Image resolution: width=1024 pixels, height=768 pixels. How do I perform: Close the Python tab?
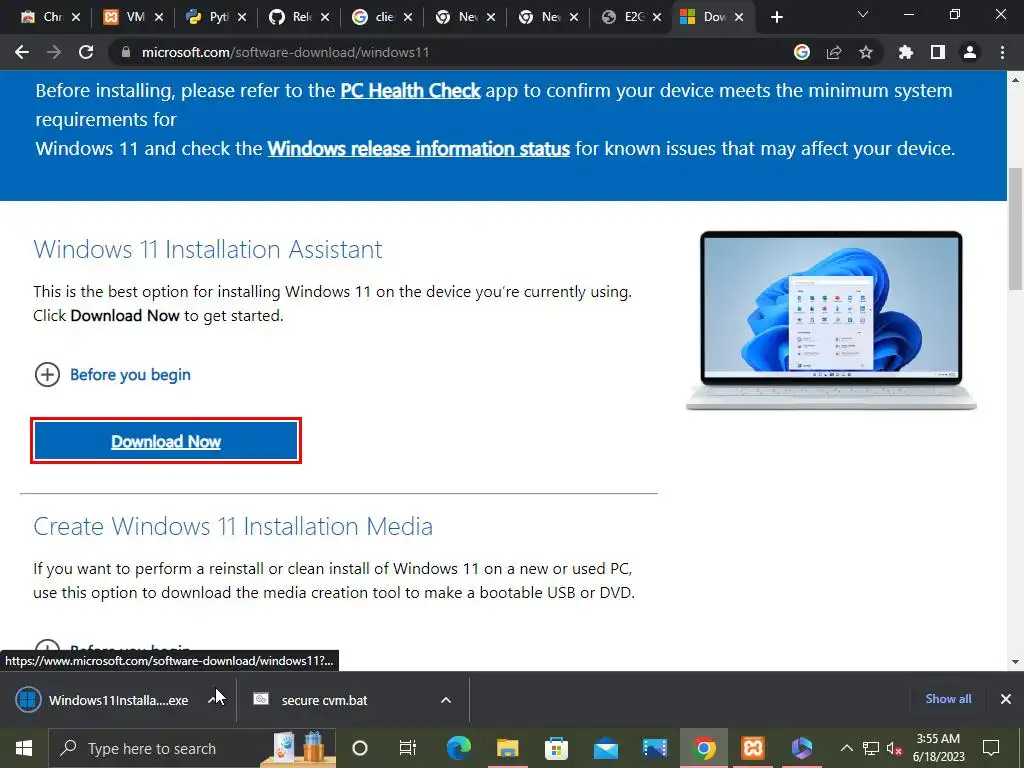tap(242, 17)
